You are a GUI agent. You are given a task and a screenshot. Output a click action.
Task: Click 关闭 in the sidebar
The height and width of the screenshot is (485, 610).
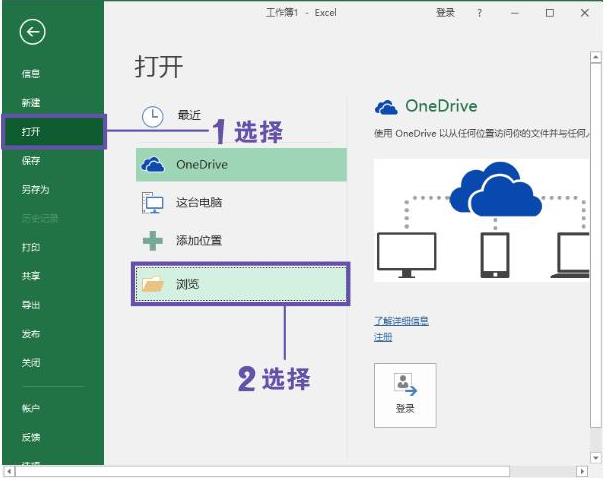(x=31, y=363)
